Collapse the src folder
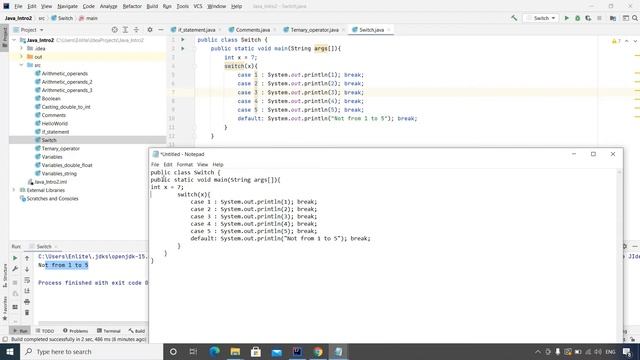 22,65
